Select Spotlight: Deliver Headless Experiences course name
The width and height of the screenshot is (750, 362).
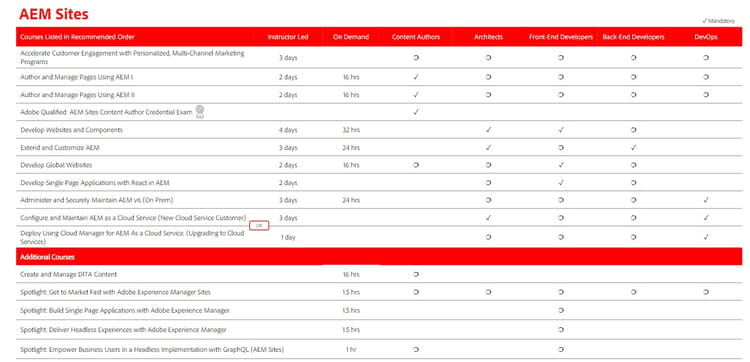tap(123, 329)
